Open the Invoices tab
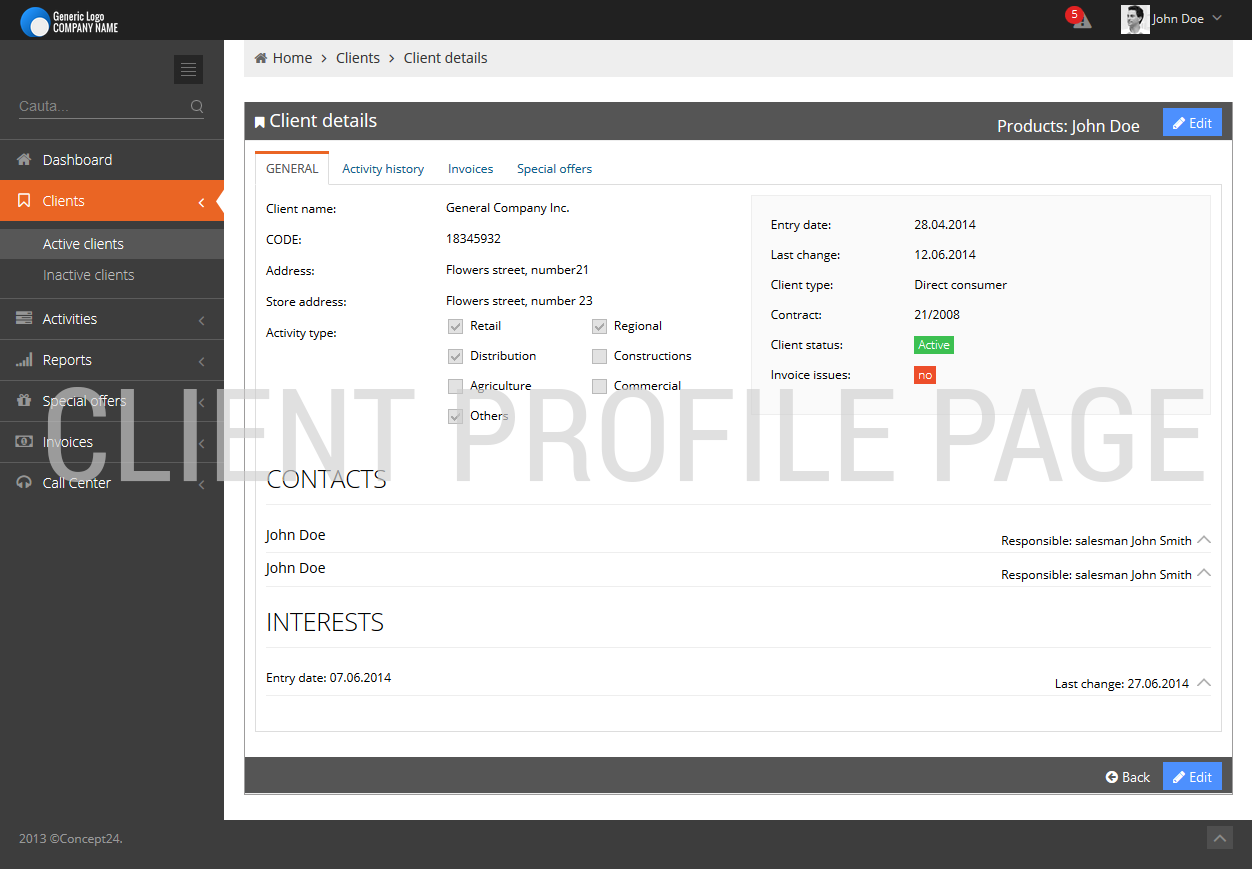 click(470, 169)
